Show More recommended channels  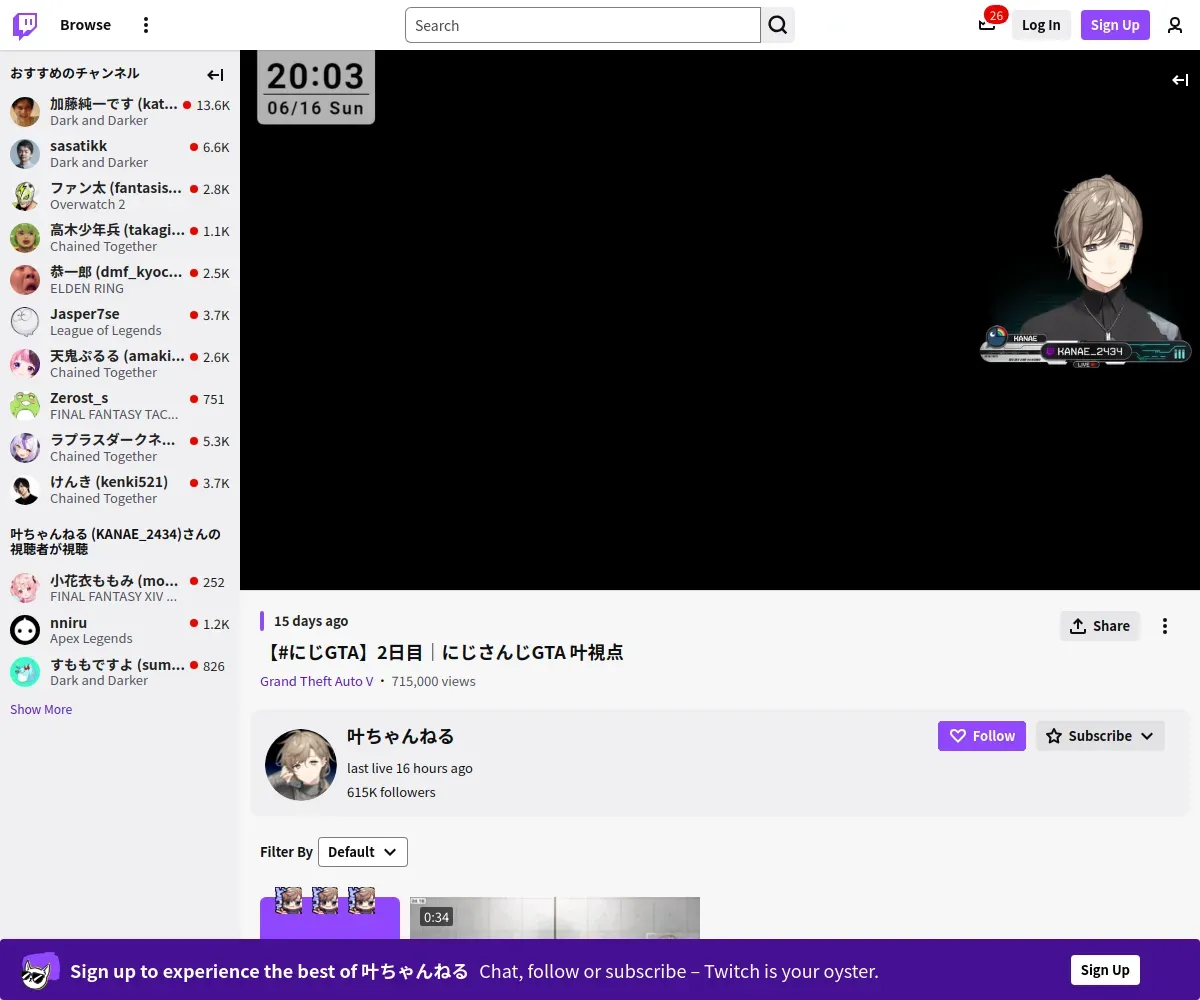[41, 709]
